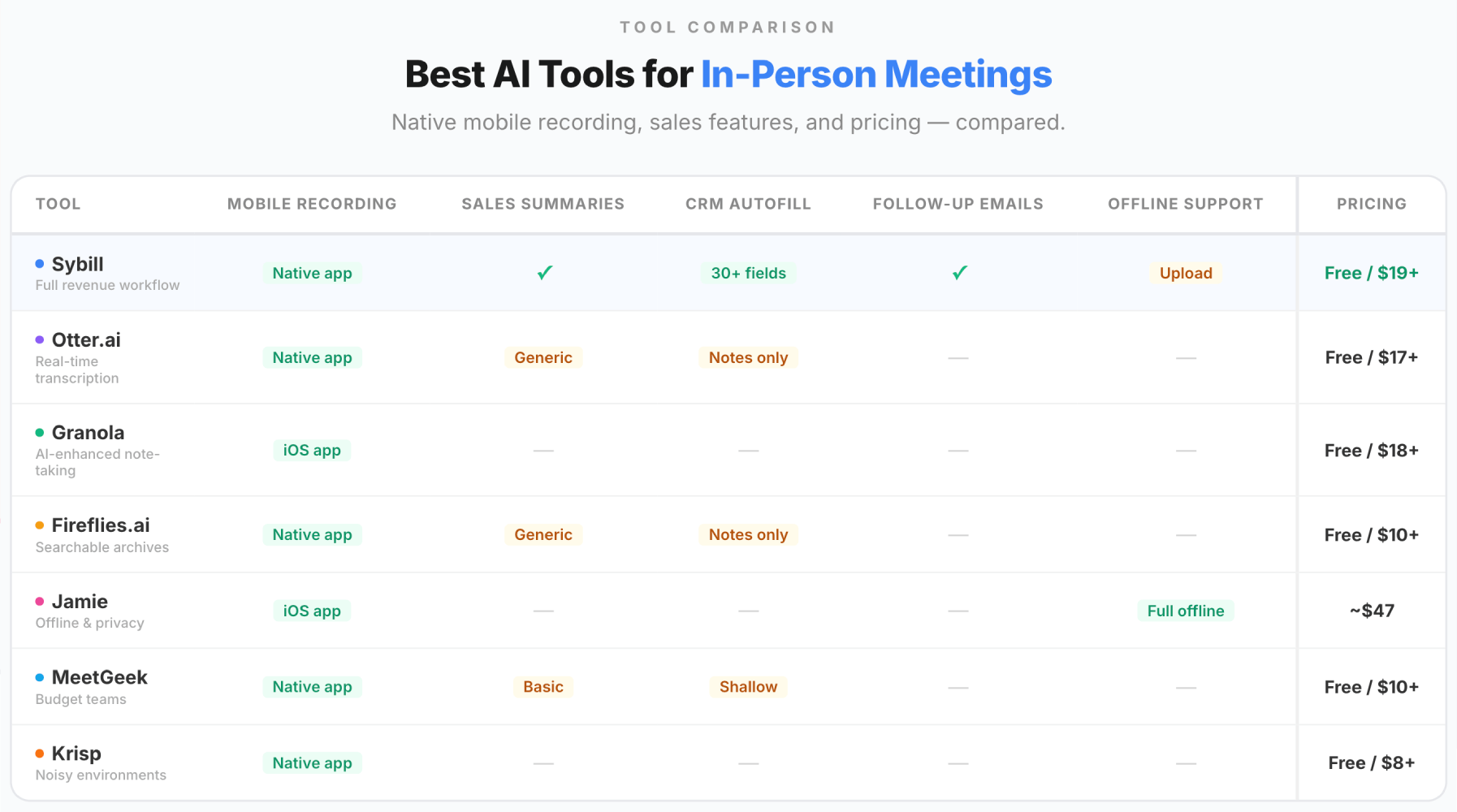Image resolution: width=1457 pixels, height=812 pixels.
Task: Select the TOOL column header
Action: tap(58, 204)
